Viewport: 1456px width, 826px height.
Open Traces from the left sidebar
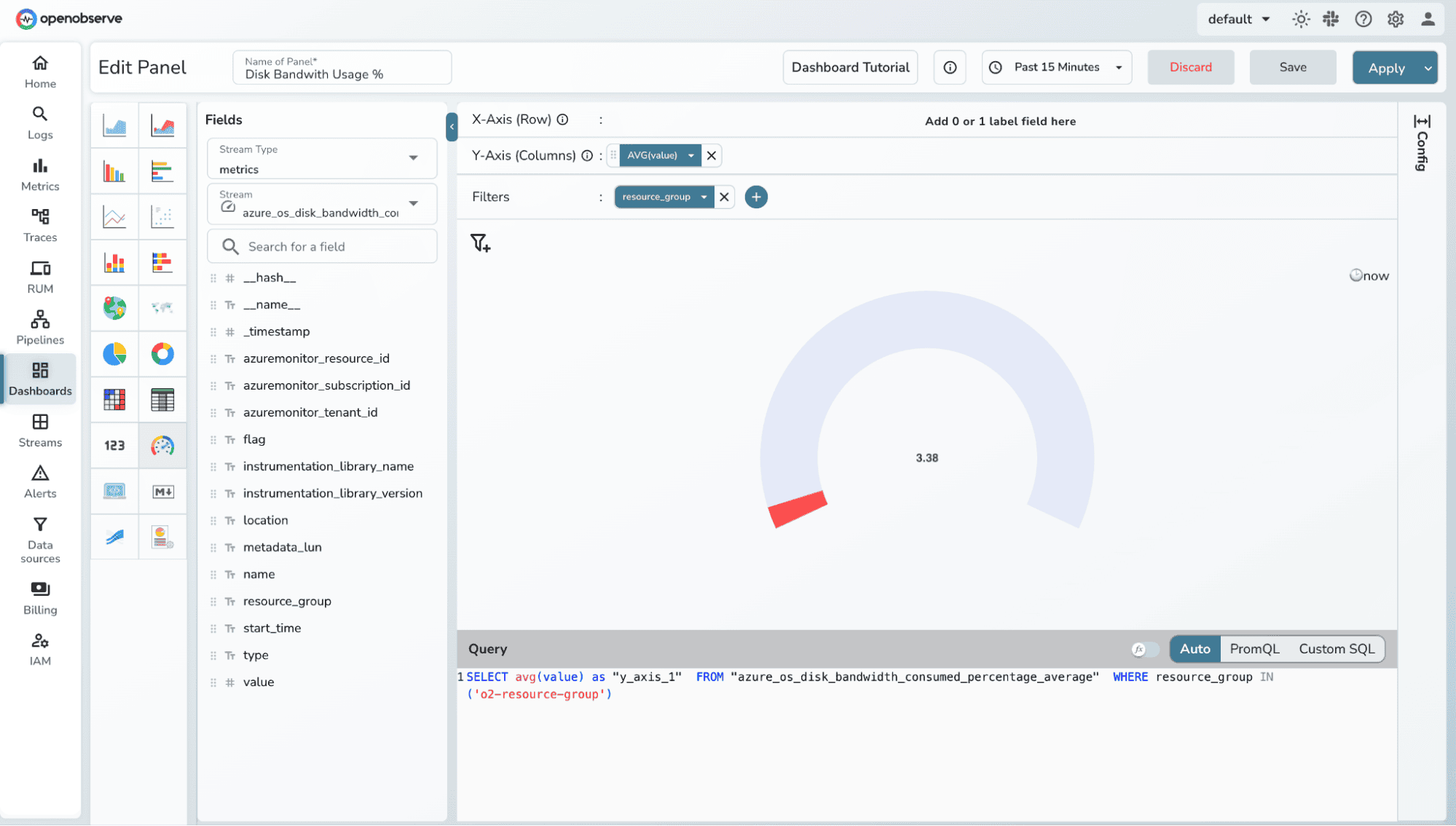coord(40,225)
